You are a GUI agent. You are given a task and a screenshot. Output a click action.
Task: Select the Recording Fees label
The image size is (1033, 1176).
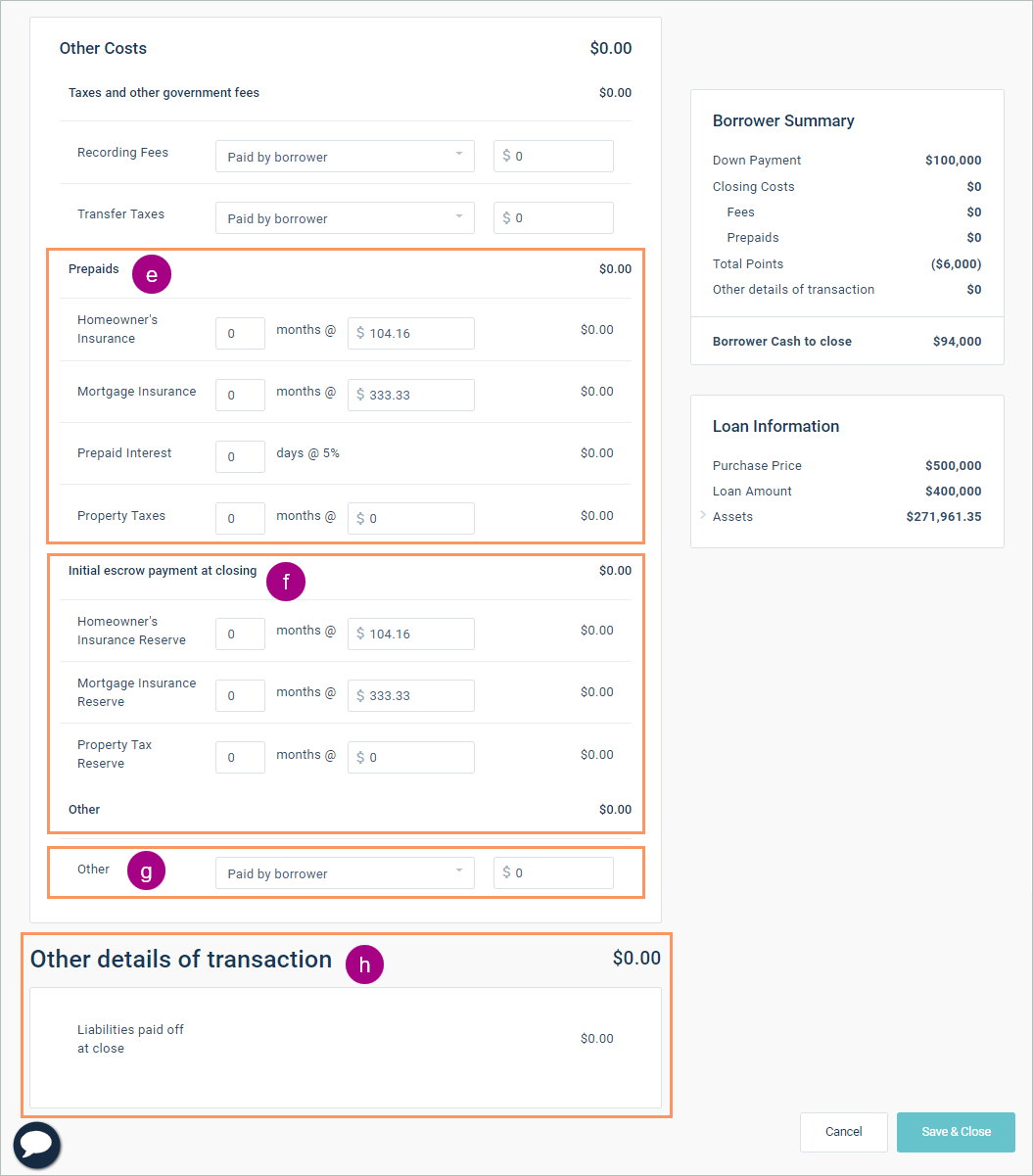[x=122, y=153]
